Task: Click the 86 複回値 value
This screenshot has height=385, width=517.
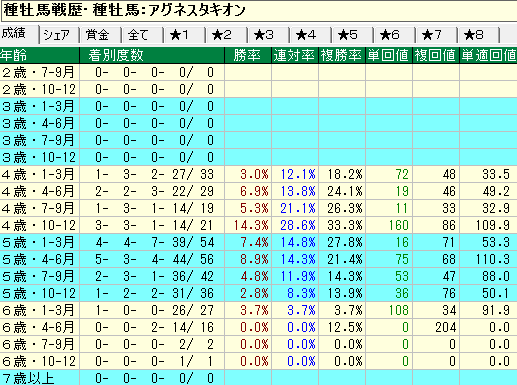Action: [x=449, y=225]
